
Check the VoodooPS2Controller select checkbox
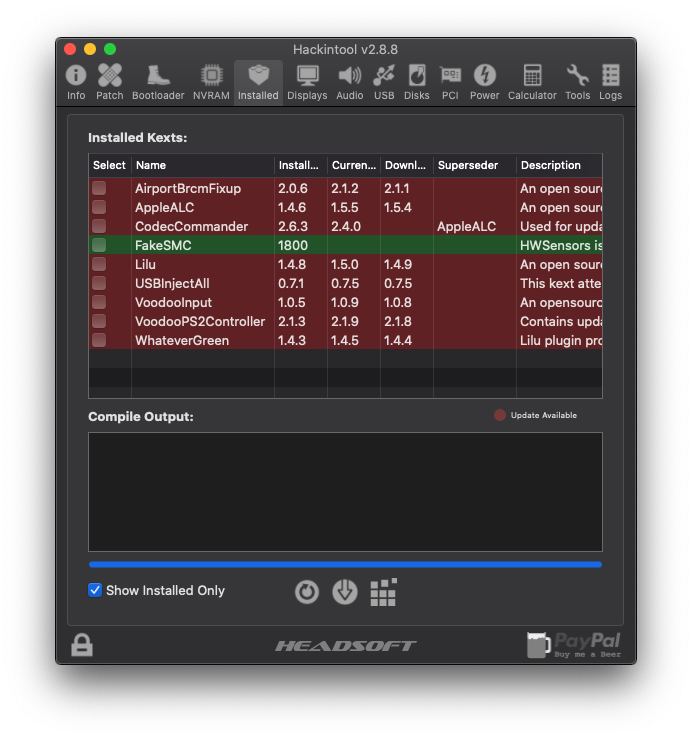click(99, 321)
